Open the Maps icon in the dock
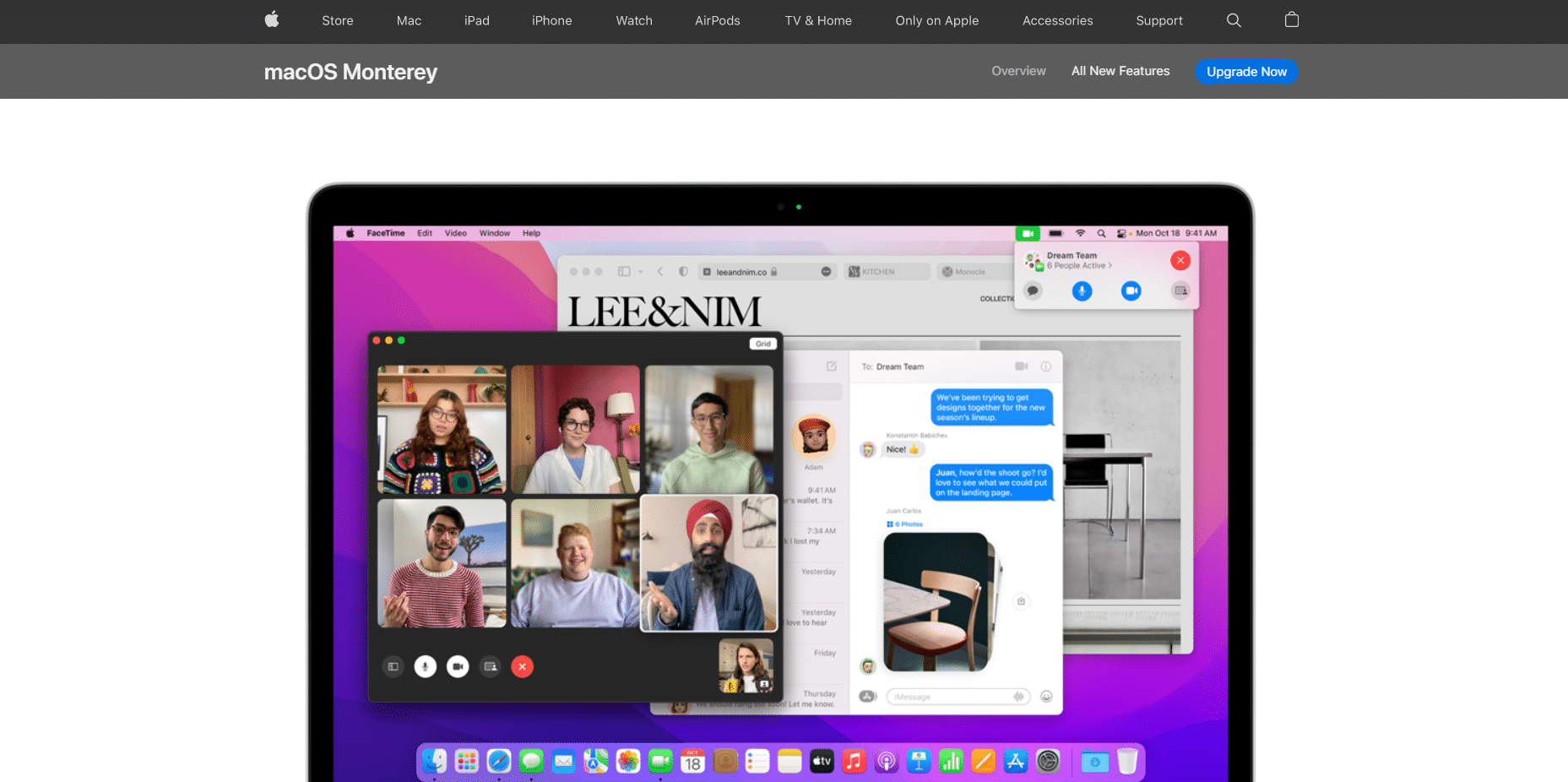Viewport: 1568px width, 782px height. 596,762
